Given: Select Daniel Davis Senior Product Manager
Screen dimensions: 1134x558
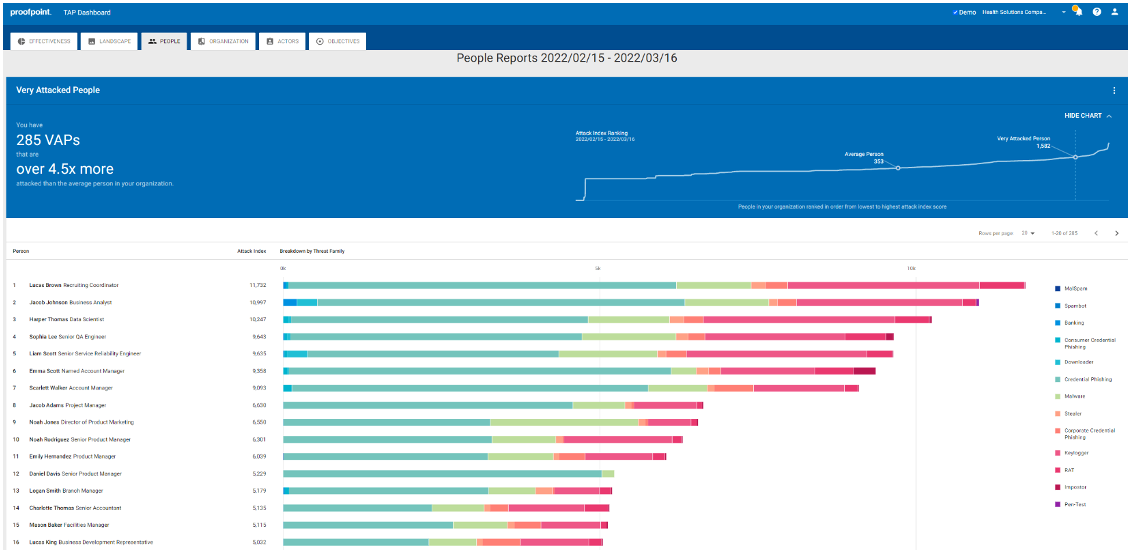Looking at the screenshot, I should 75,473.
